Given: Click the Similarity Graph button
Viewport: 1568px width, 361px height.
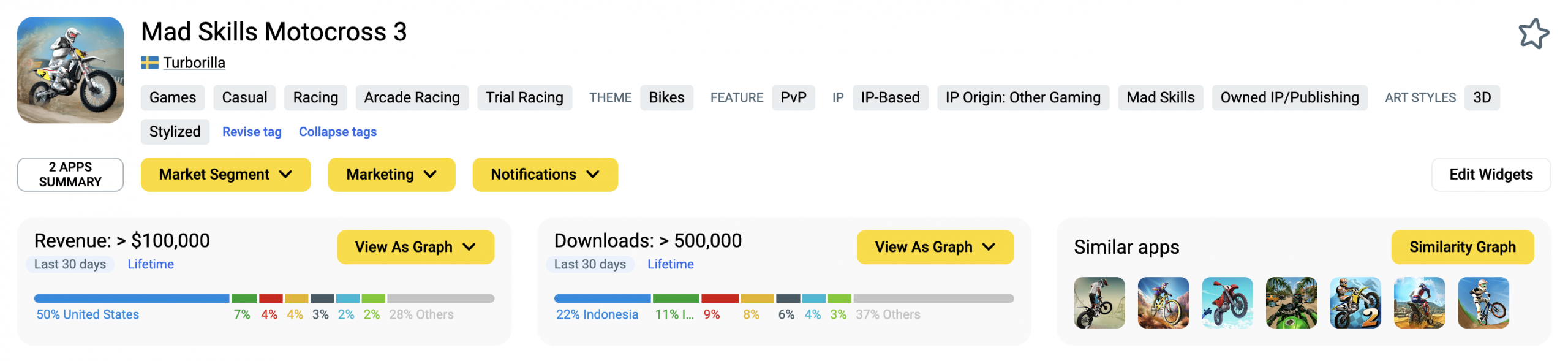Looking at the screenshot, I should [x=1462, y=247].
